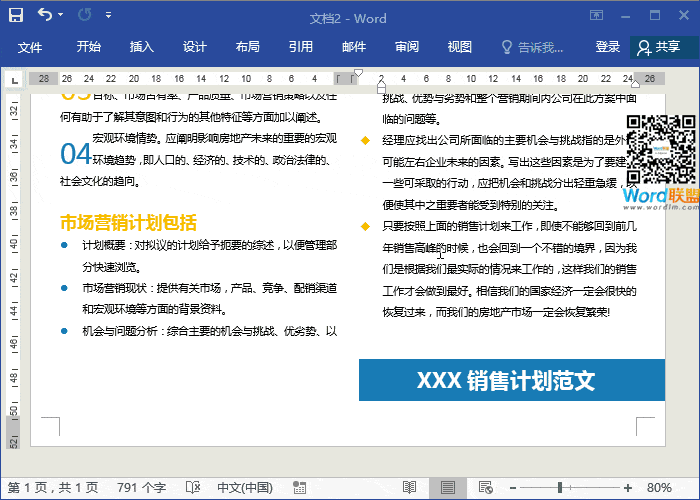Switch to Print Layout view
Image resolution: width=700 pixels, height=500 pixels.
point(448,487)
